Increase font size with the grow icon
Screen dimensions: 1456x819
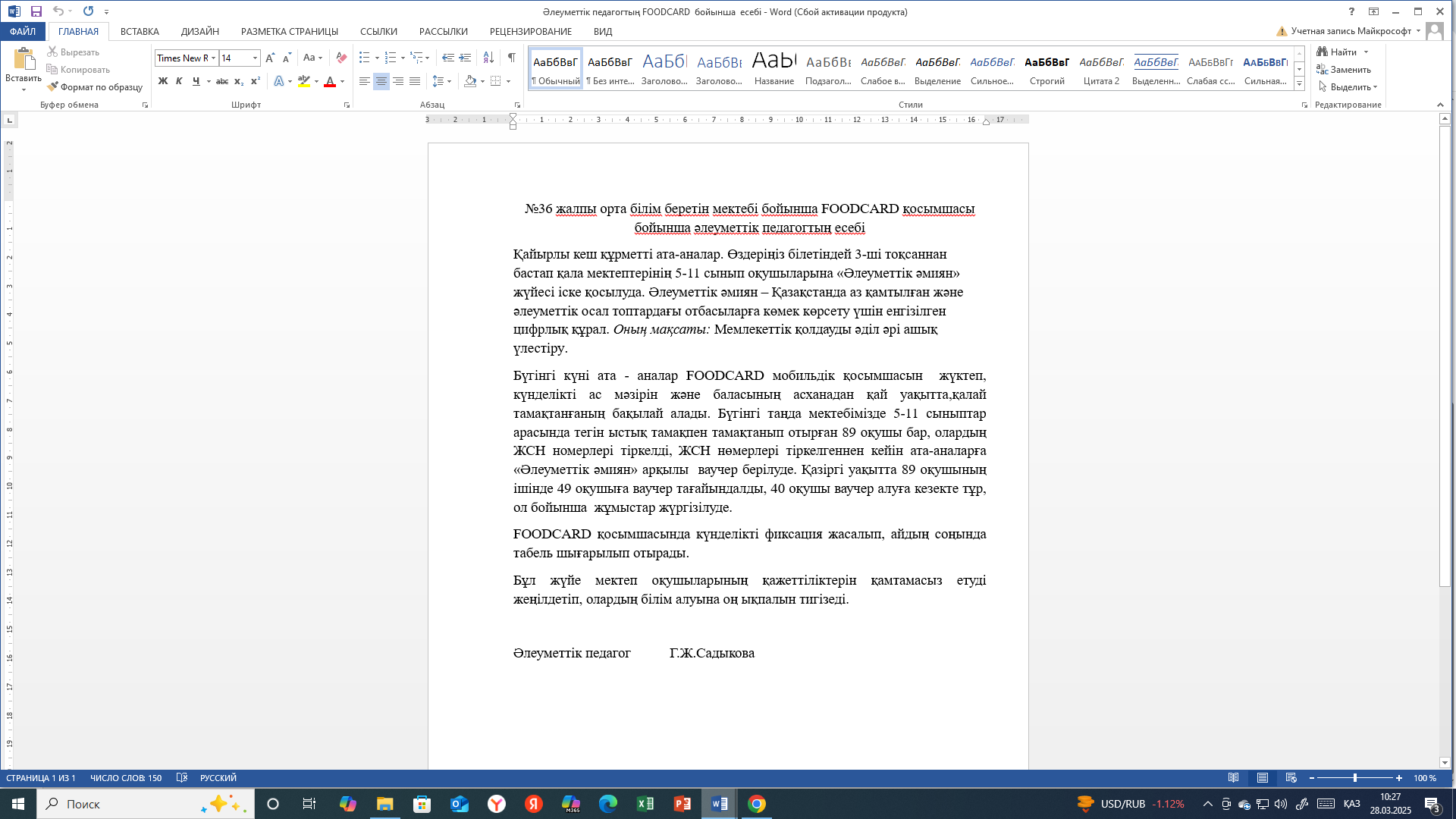[270, 58]
